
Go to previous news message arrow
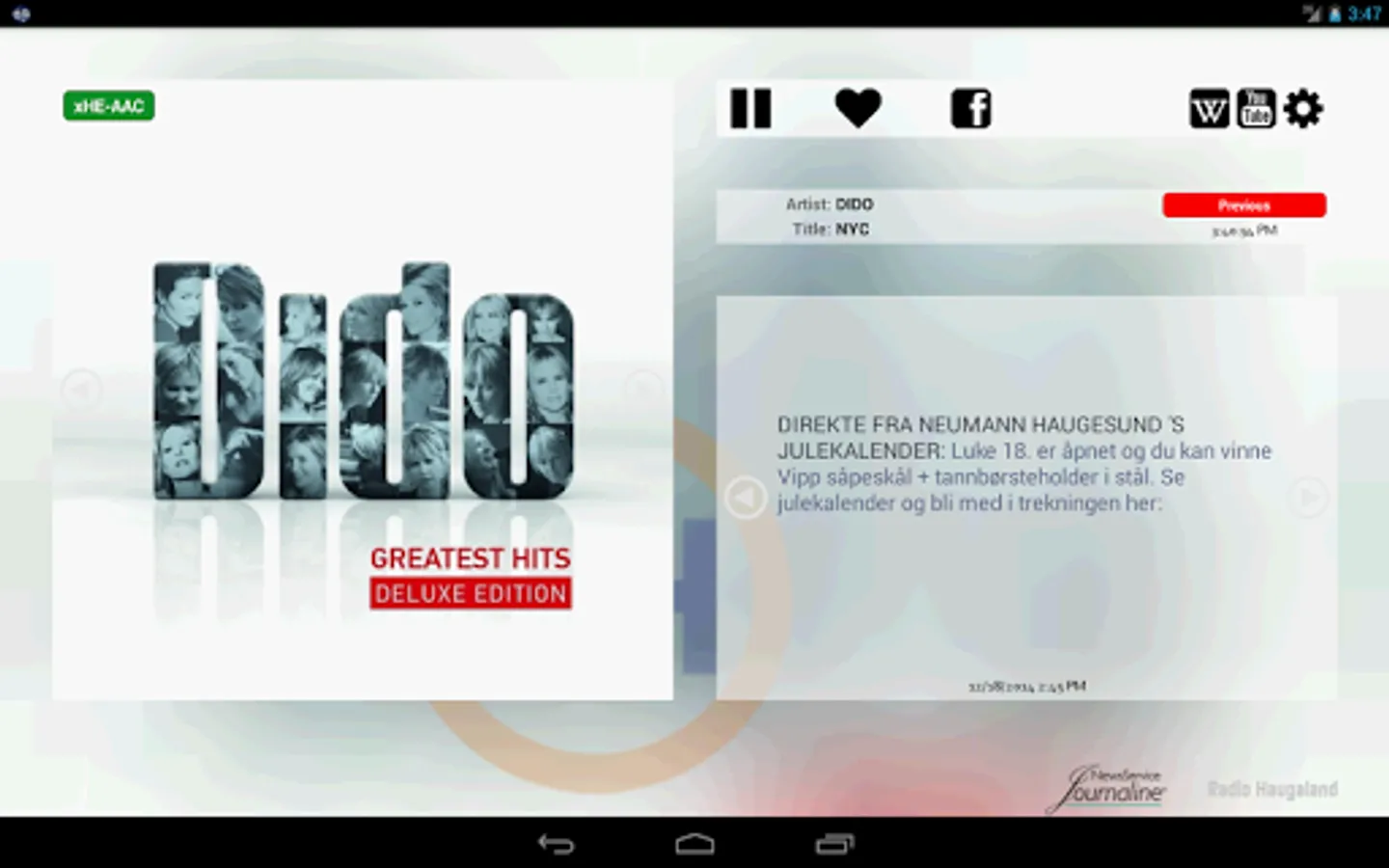pos(745,498)
